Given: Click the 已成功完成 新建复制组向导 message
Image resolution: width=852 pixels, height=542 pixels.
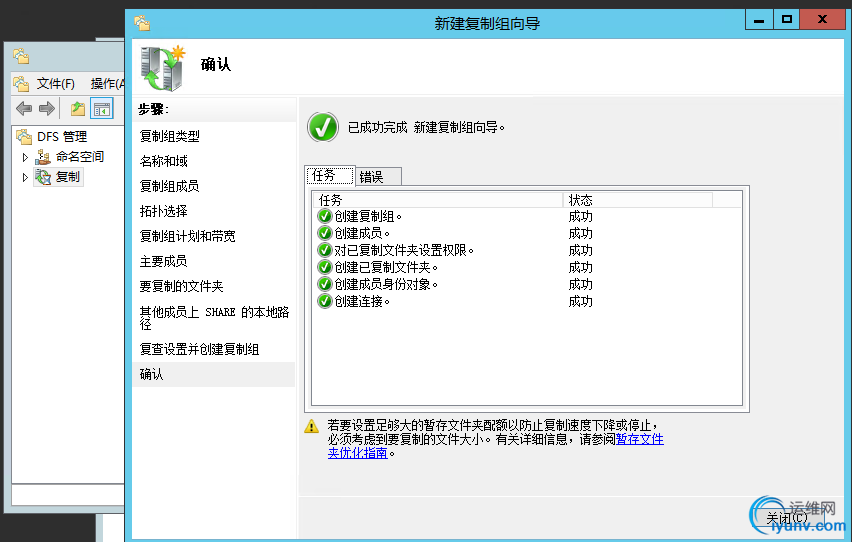Looking at the screenshot, I should click(x=426, y=127).
